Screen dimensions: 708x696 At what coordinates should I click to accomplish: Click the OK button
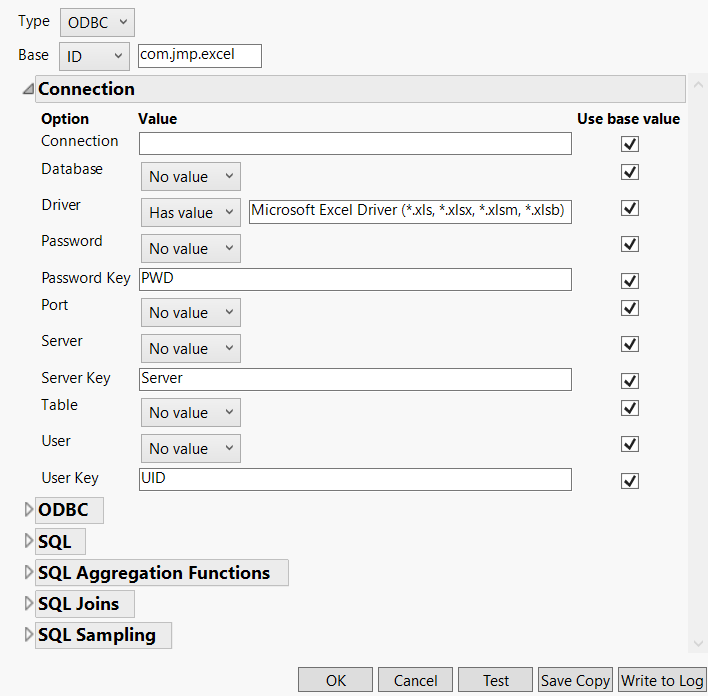click(x=335, y=680)
